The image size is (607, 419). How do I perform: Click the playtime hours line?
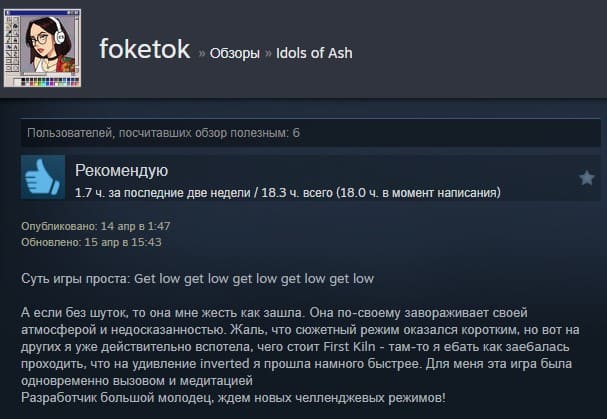tap(288, 192)
